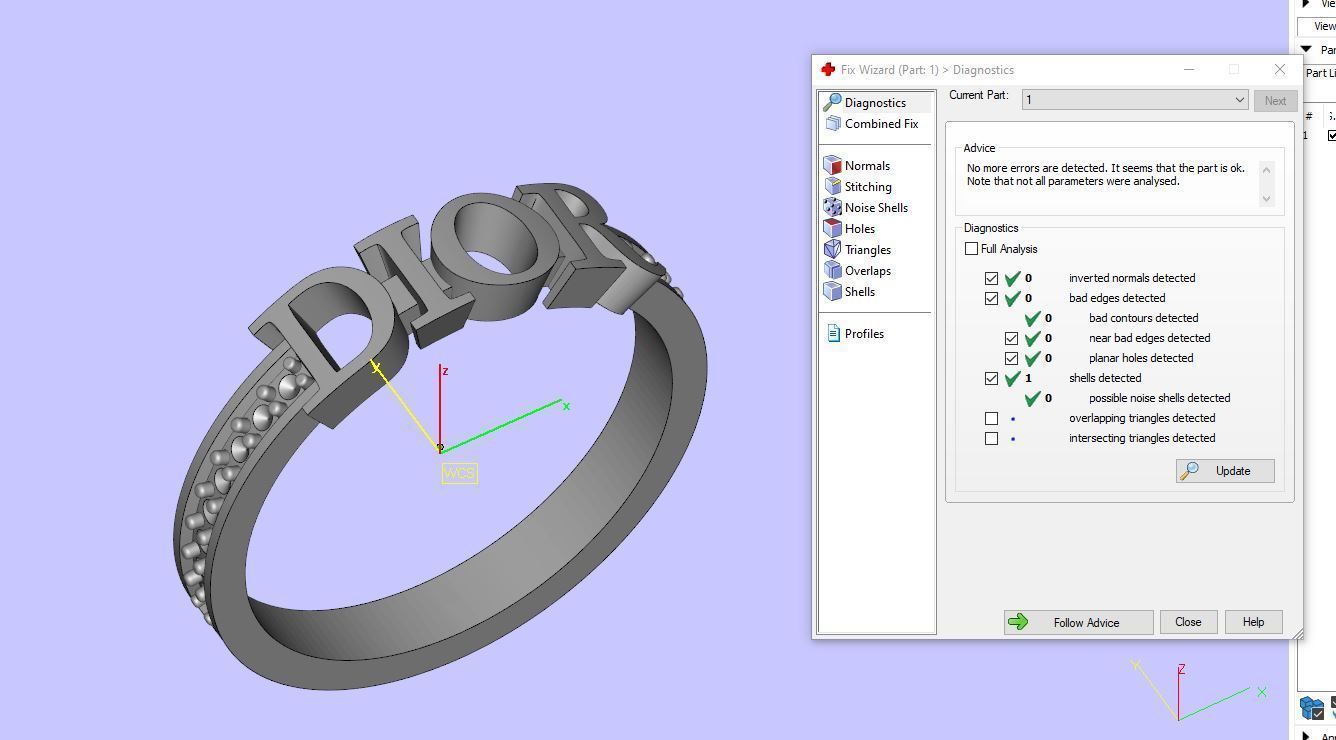
Task: Toggle part 1 checkbox in Part List
Action: pyautogui.click(x=1332, y=135)
